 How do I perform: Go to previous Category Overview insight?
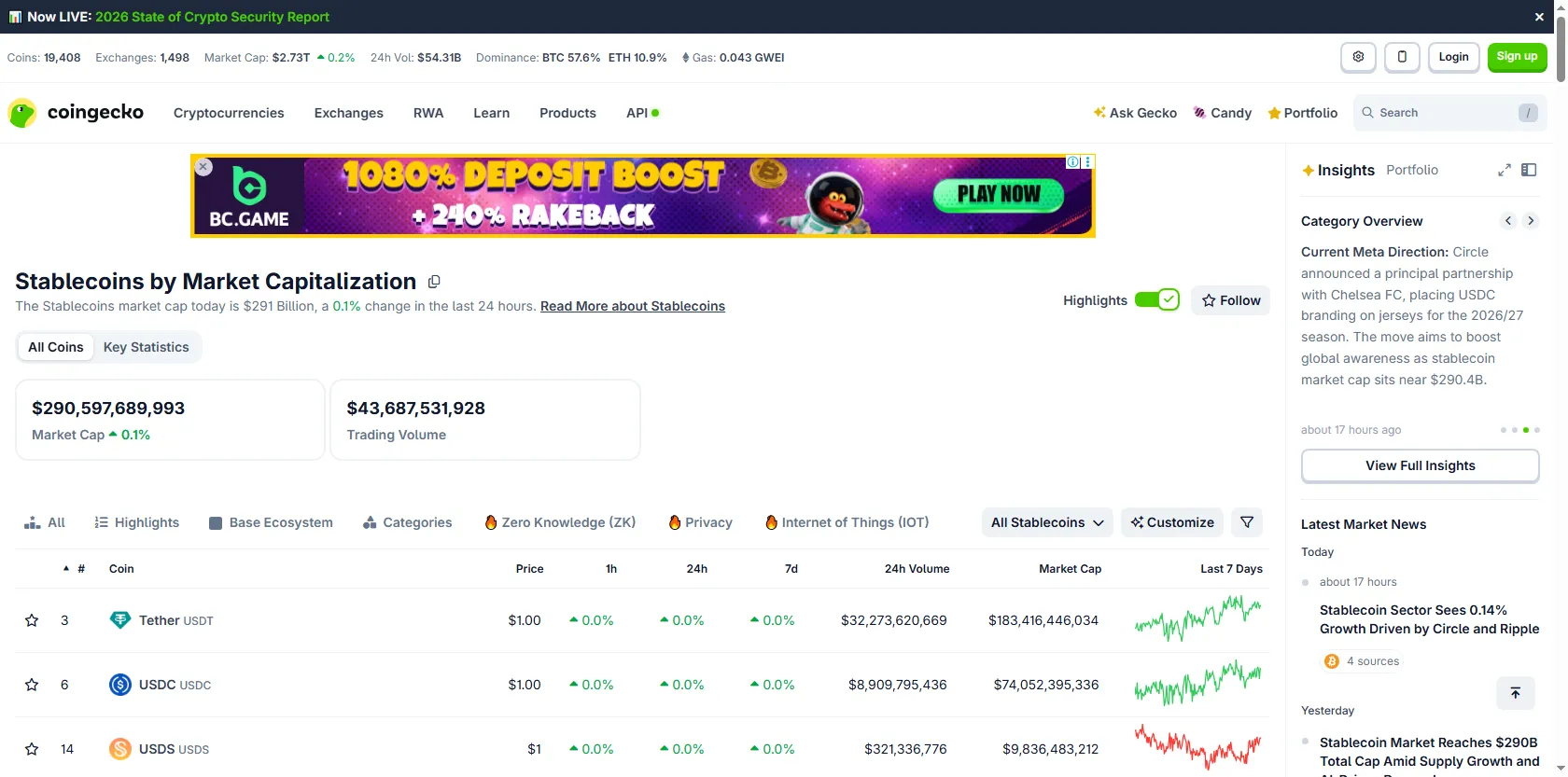point(1508,221)
